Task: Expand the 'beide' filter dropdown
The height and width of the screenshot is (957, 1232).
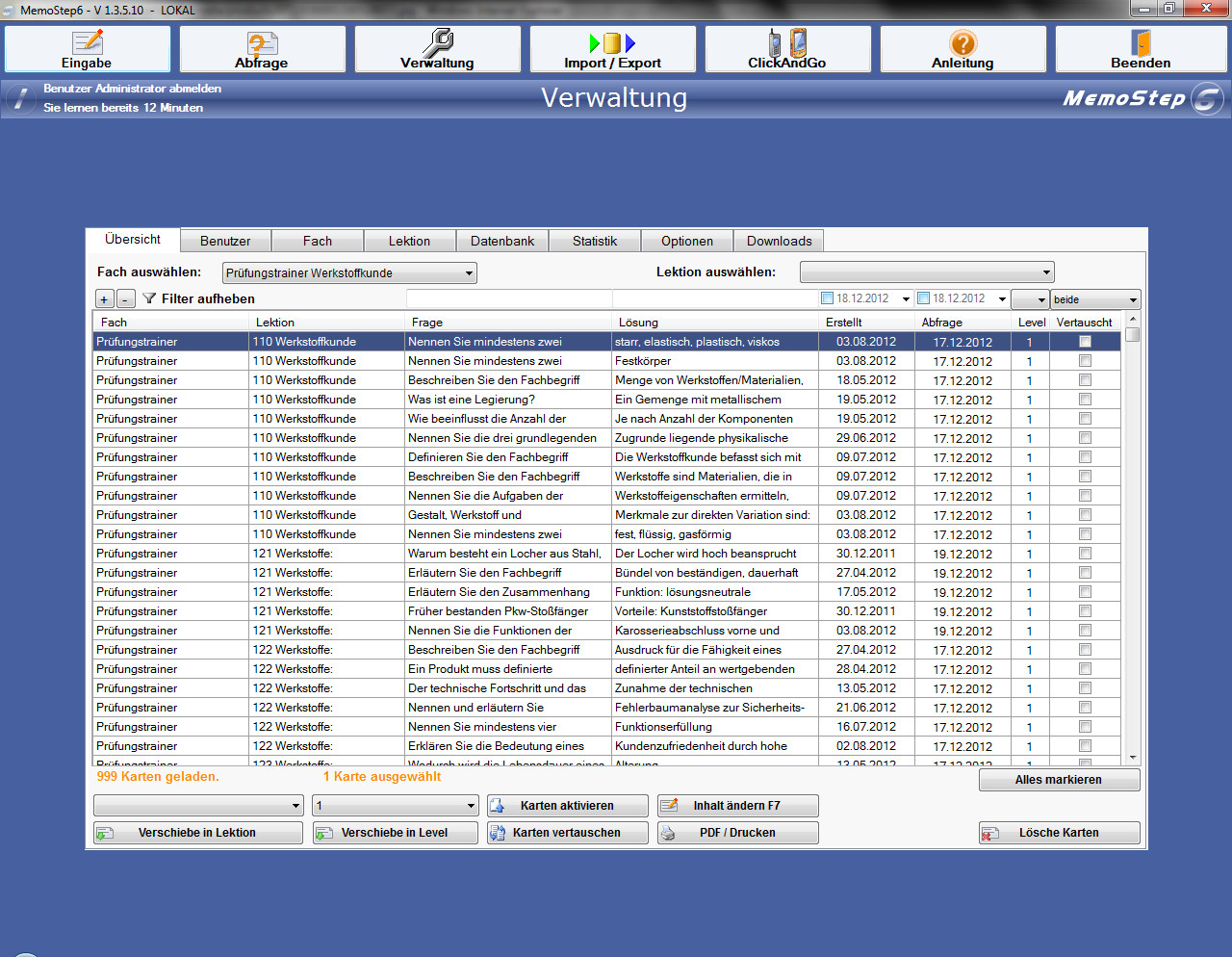Action: (1133, 299)
